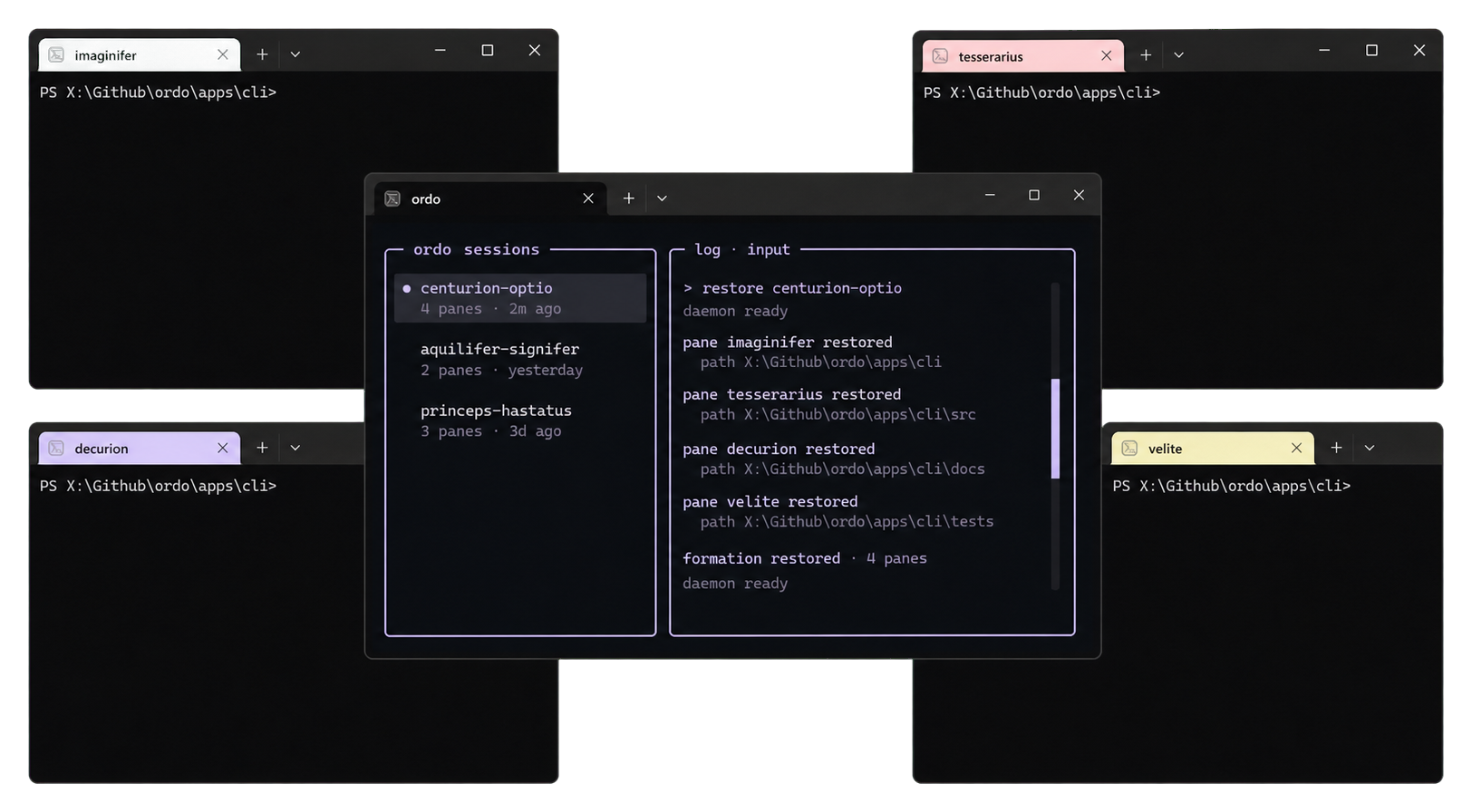Close the imaginifer window
Screen dimensions: 1472x812
click(535, 50)
